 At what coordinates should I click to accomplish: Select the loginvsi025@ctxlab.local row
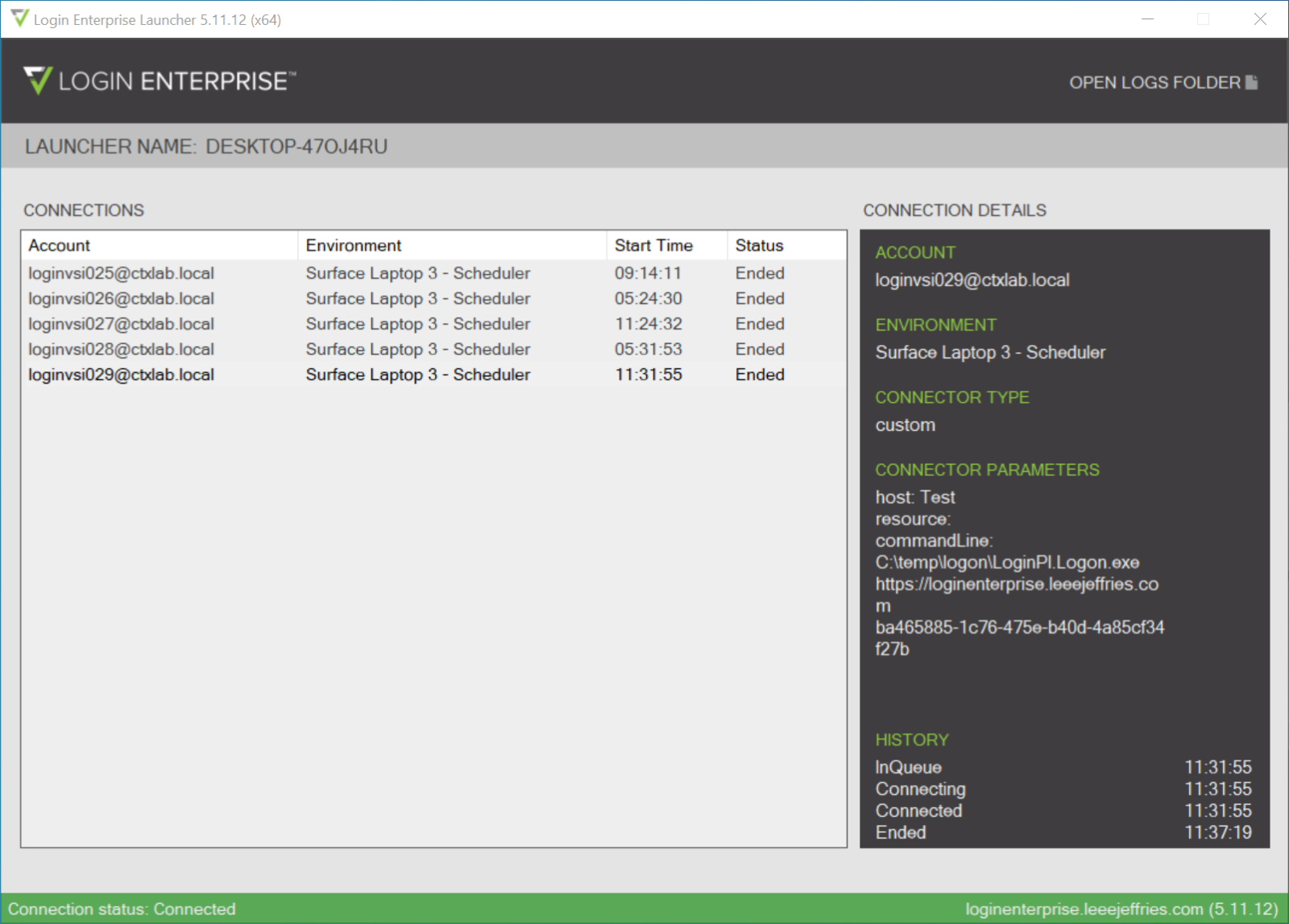[x=433, y=273]
